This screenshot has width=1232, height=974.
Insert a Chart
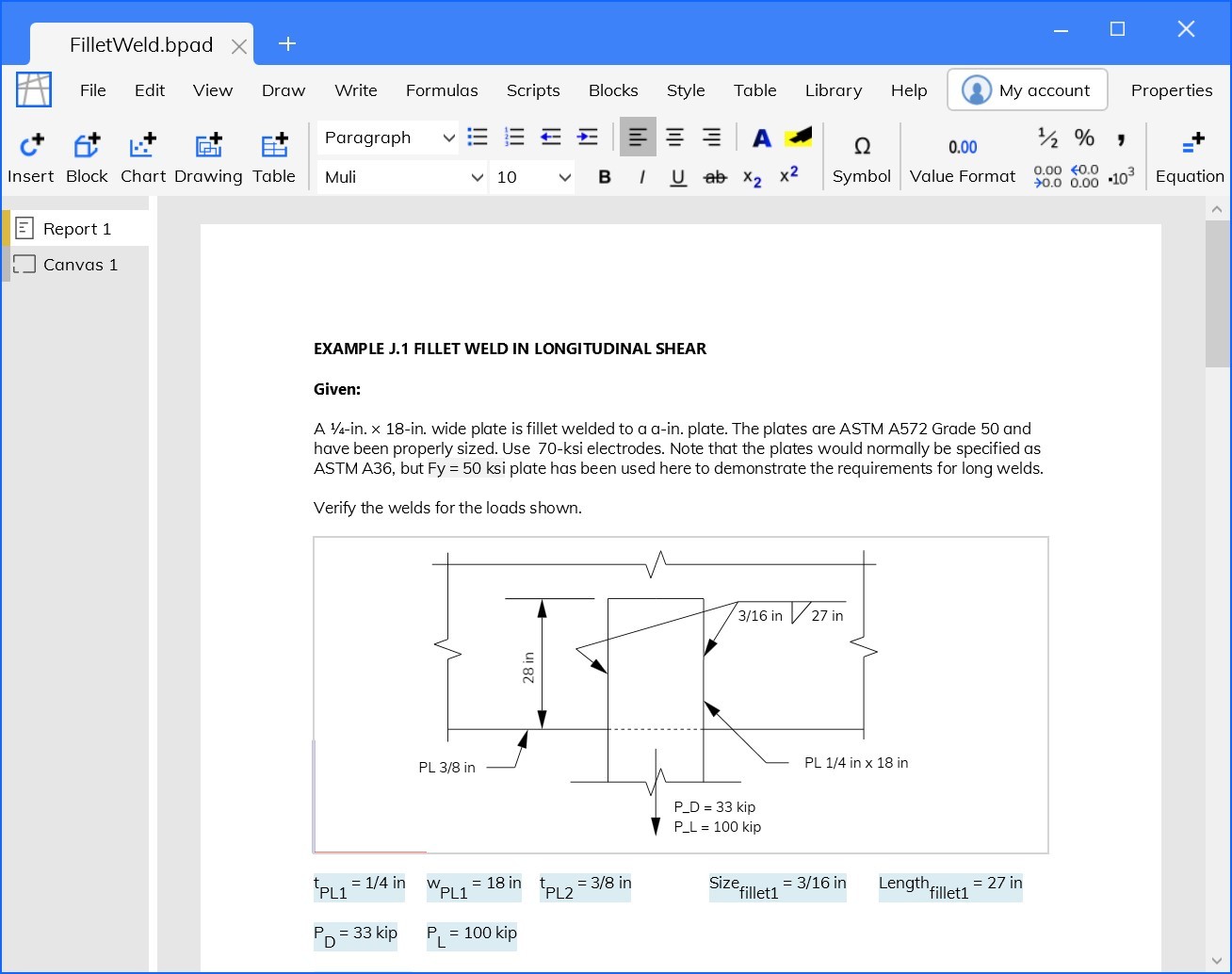pyautogui.click(x=142, y=145)
